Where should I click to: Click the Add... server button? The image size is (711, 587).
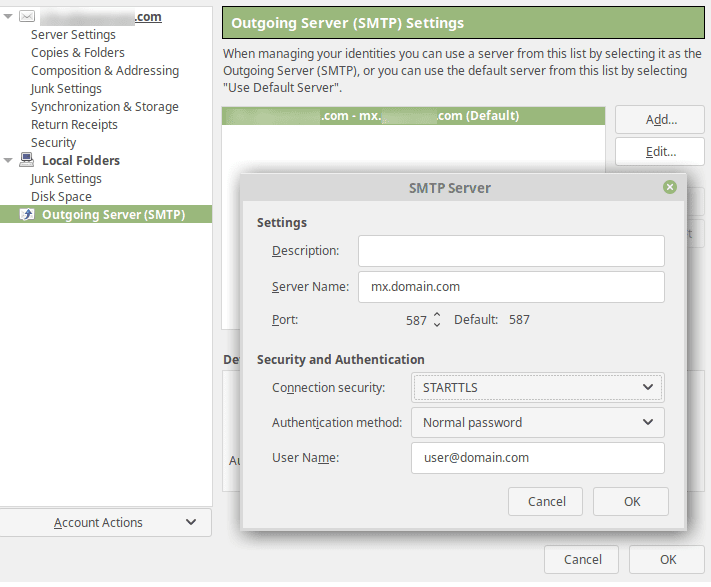pos(660,120)
